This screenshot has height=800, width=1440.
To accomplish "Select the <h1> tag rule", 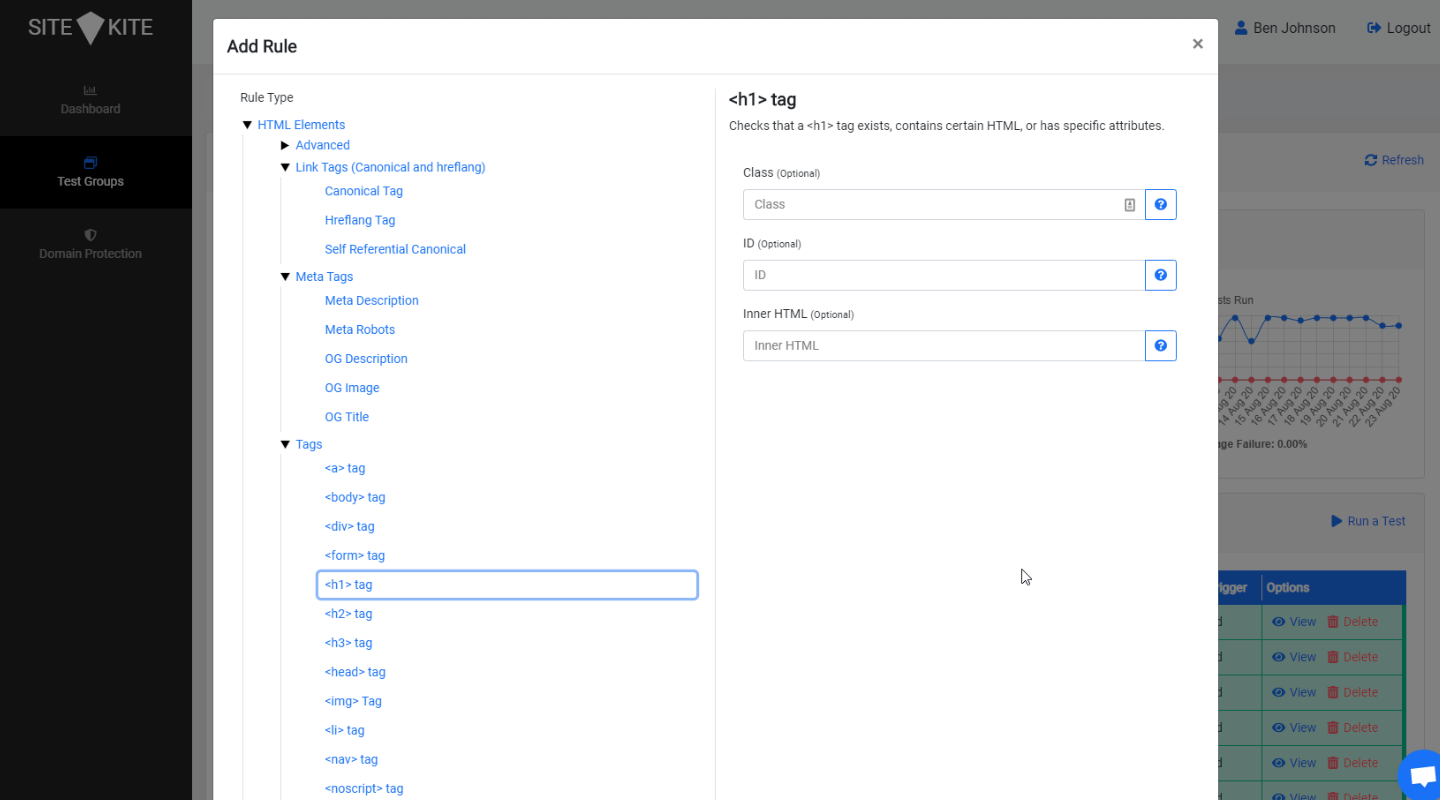I will (507, 585).
